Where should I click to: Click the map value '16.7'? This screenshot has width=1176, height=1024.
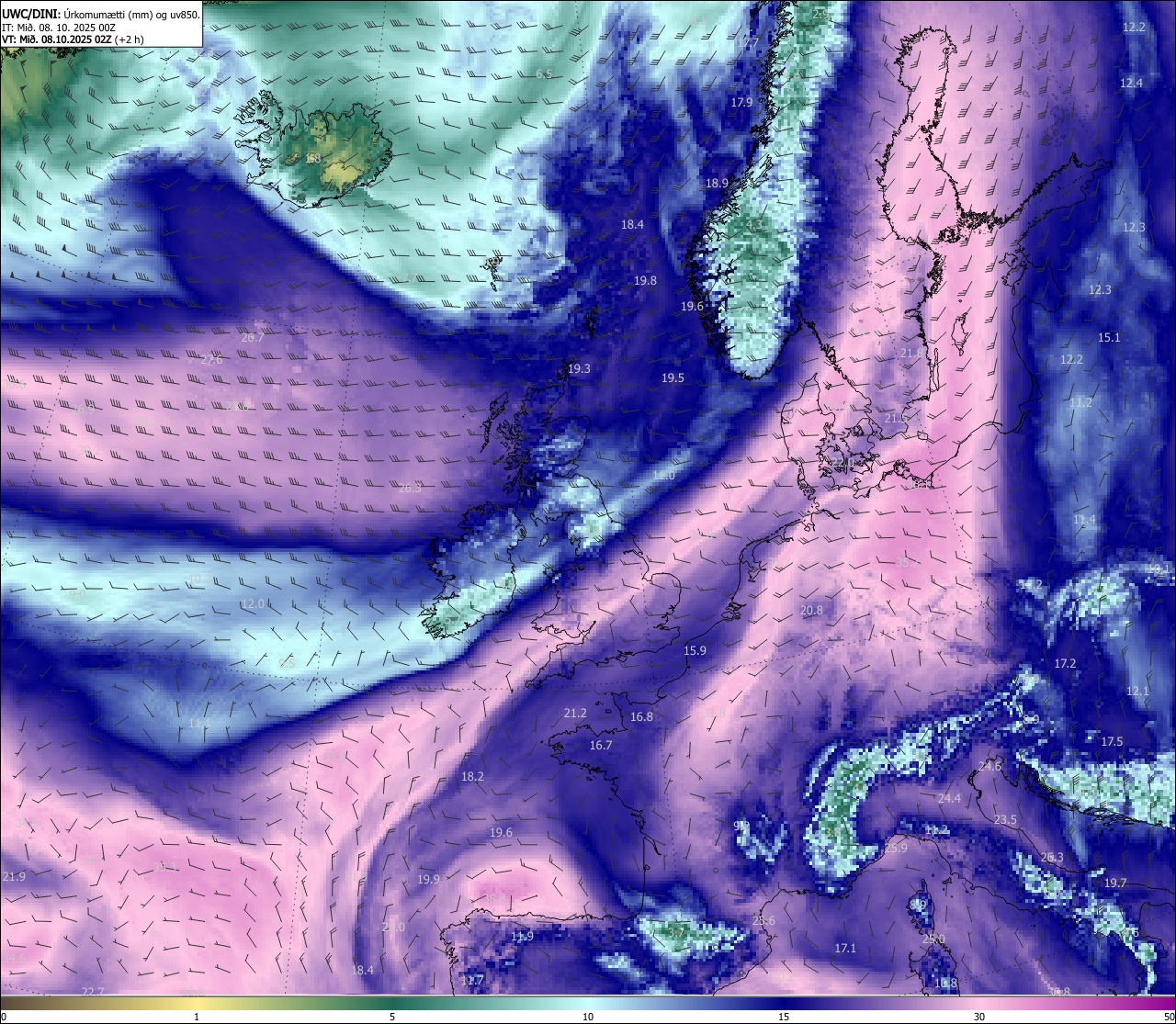(x=601, y=746)
